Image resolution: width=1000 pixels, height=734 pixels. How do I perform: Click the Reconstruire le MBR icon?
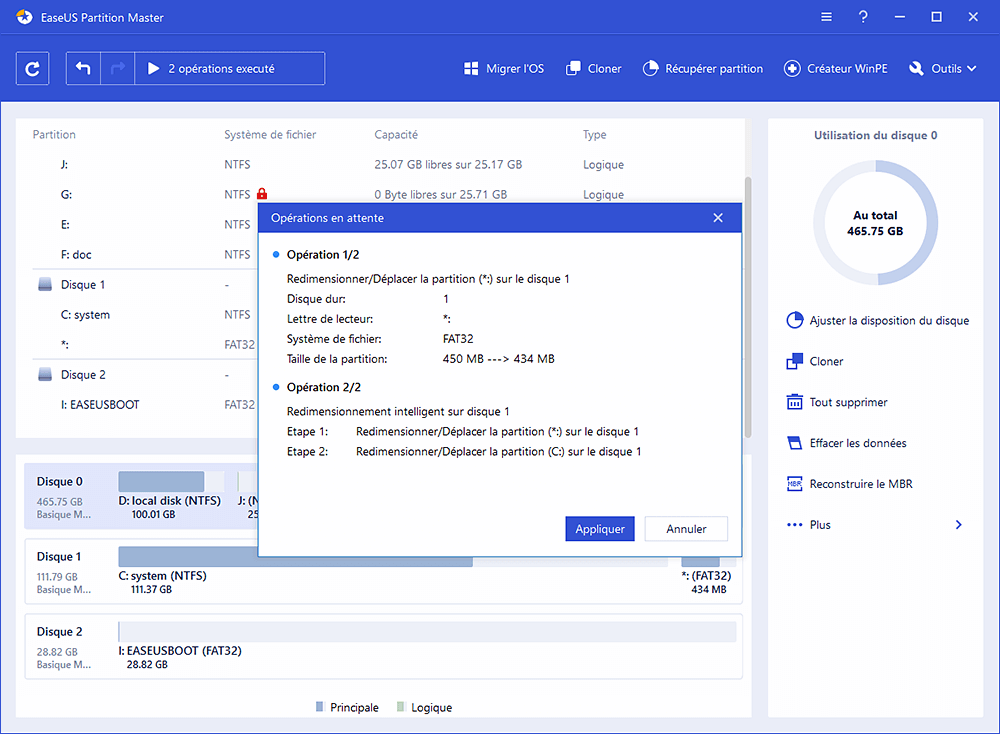click(x=795, y=484)
